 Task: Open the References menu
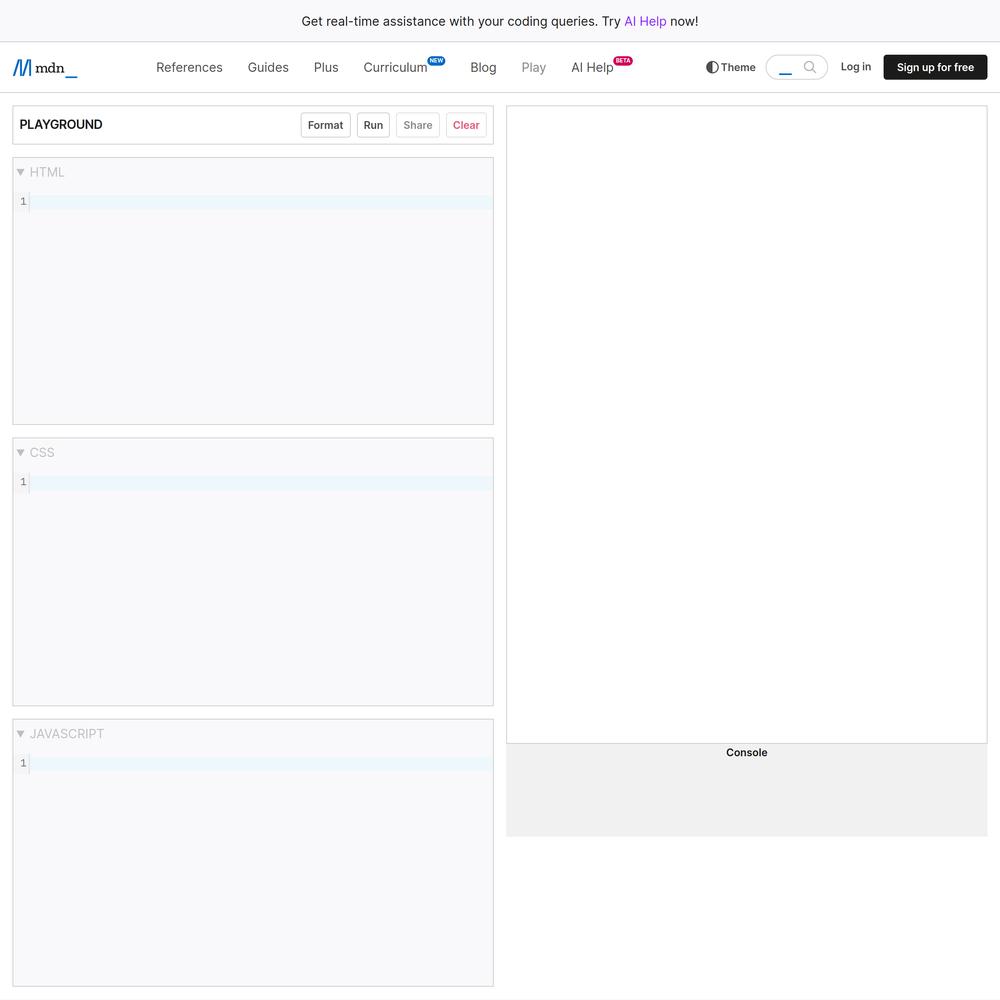pyautogui.click(x=189, y=68)
